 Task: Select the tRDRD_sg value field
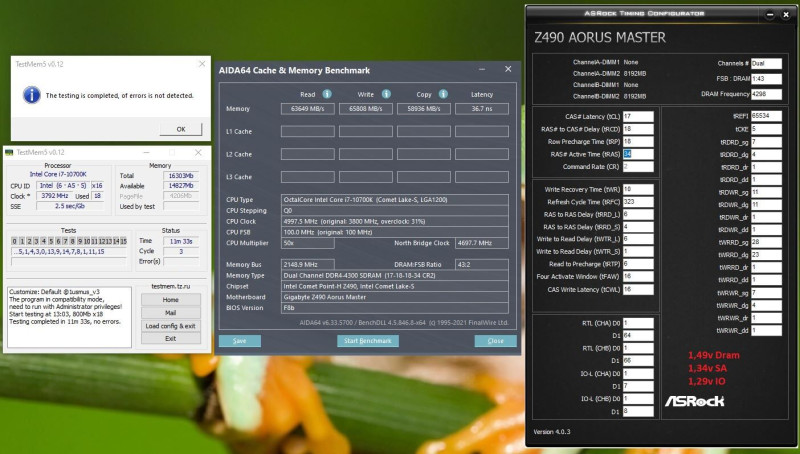point(766,142)
